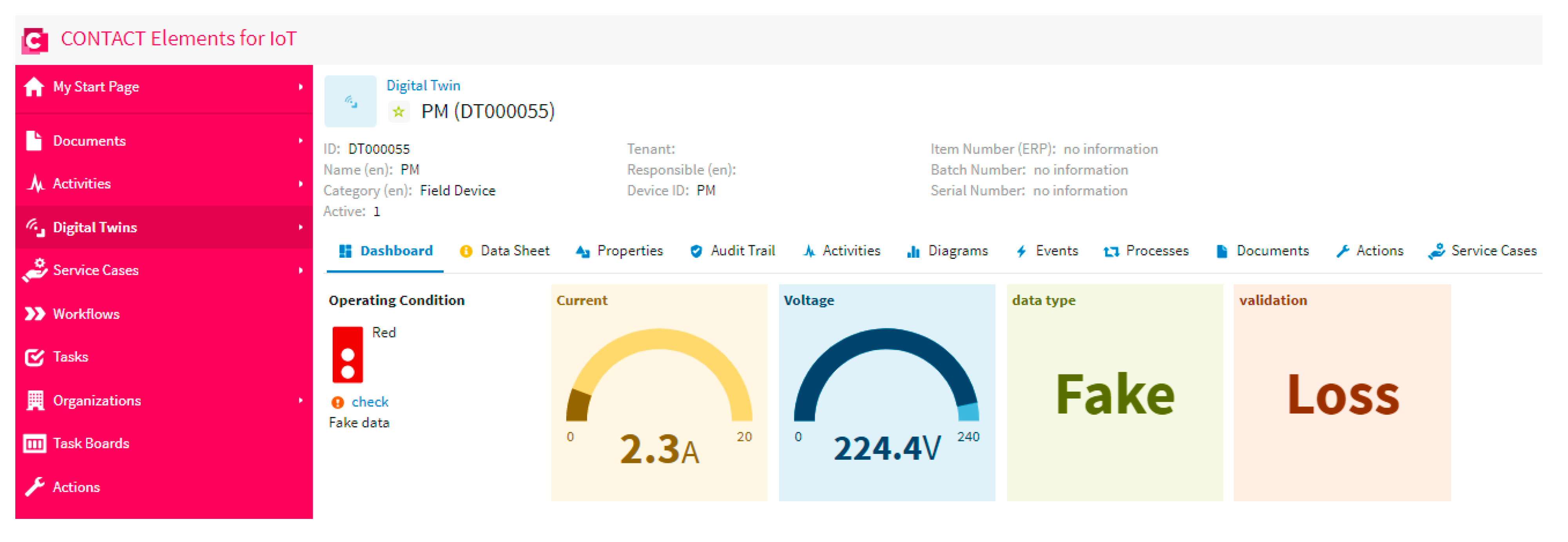Image resolution: width=1568 pixels, height=542 pixels.
Task: Click the home icon for My Start Page
Action: [x=34, y=87]
